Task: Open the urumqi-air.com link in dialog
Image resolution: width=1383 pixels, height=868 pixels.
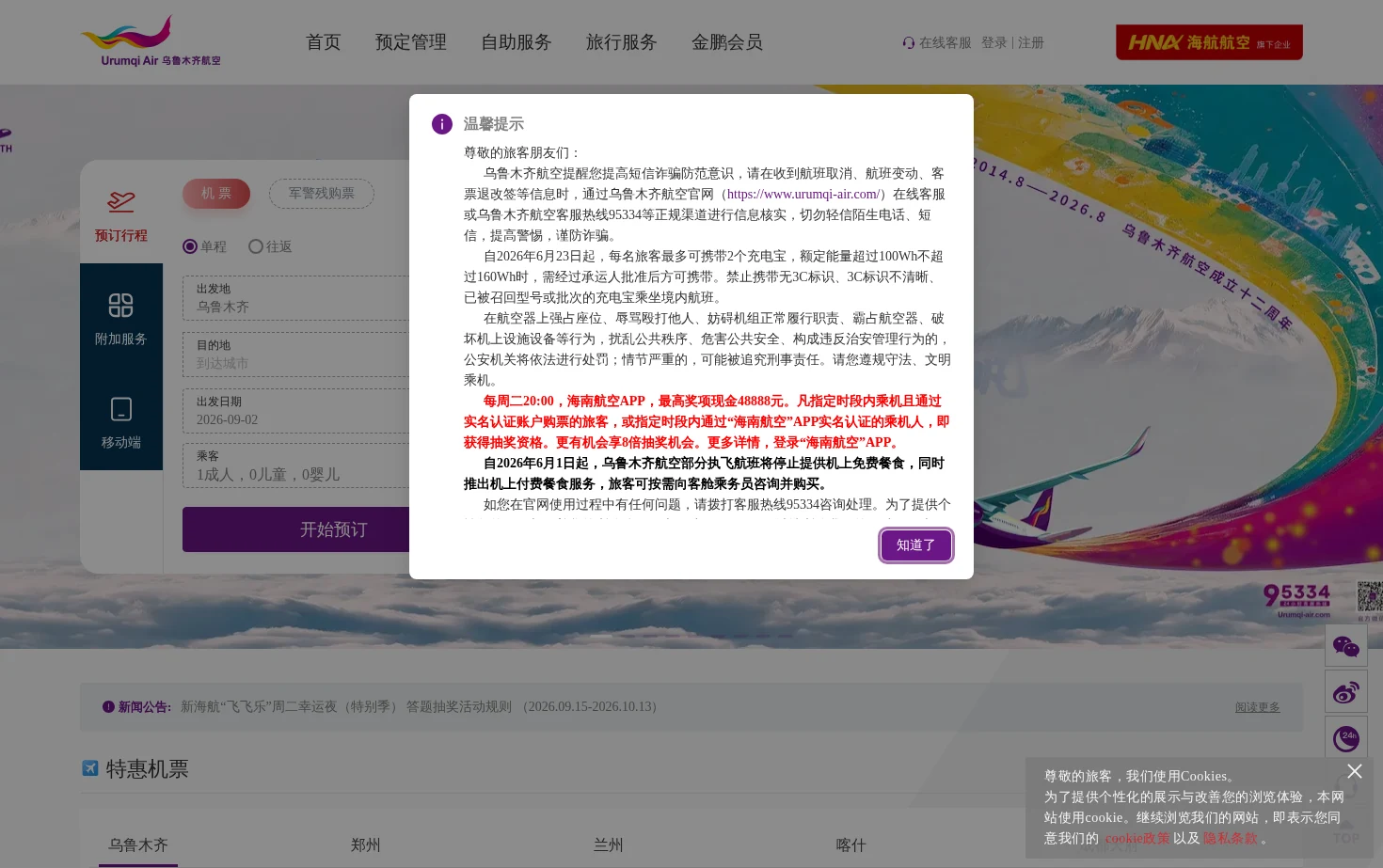Action: (803, 195)
